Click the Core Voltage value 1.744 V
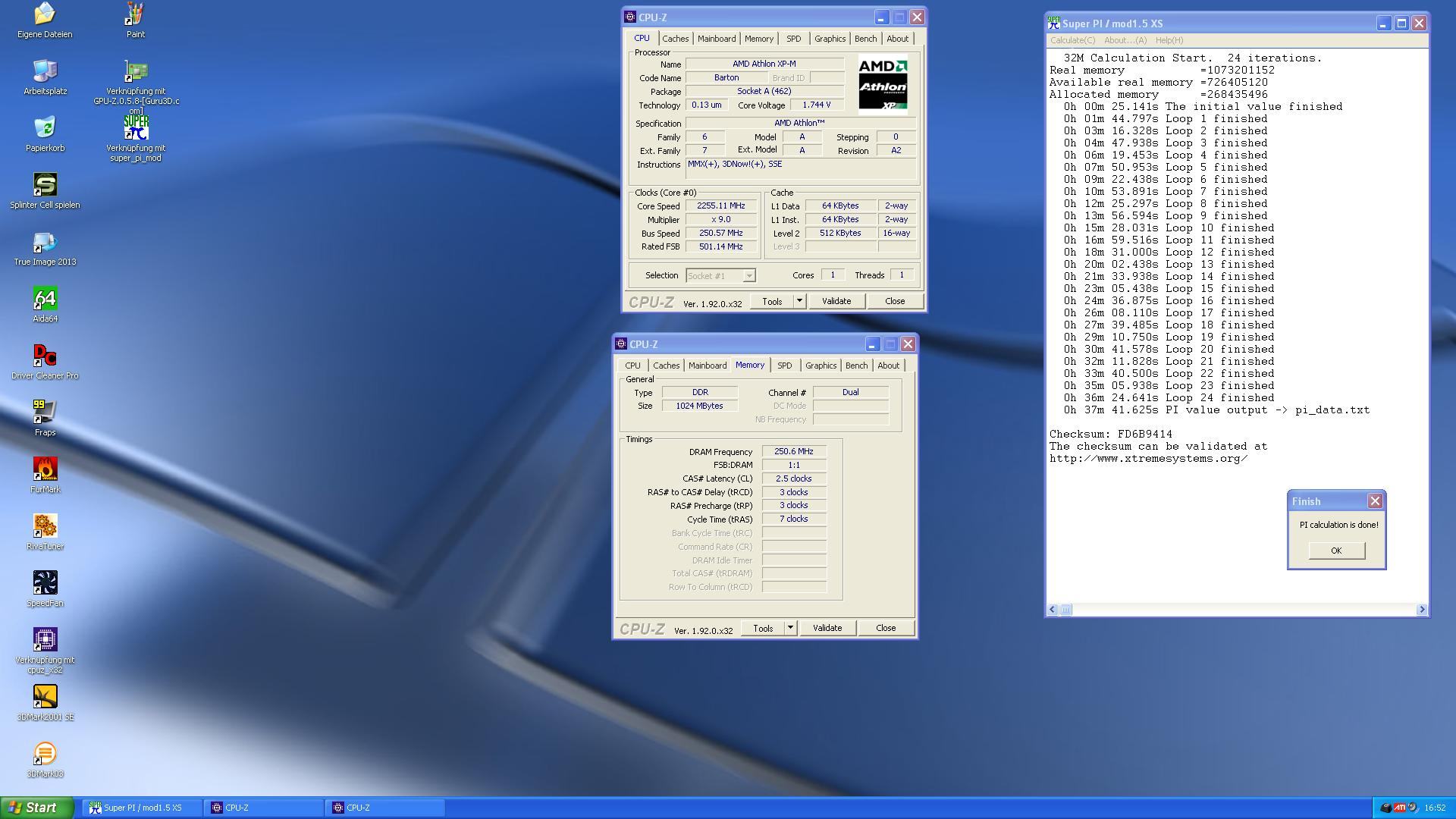 pyautogui.click(x=816, y=105)
